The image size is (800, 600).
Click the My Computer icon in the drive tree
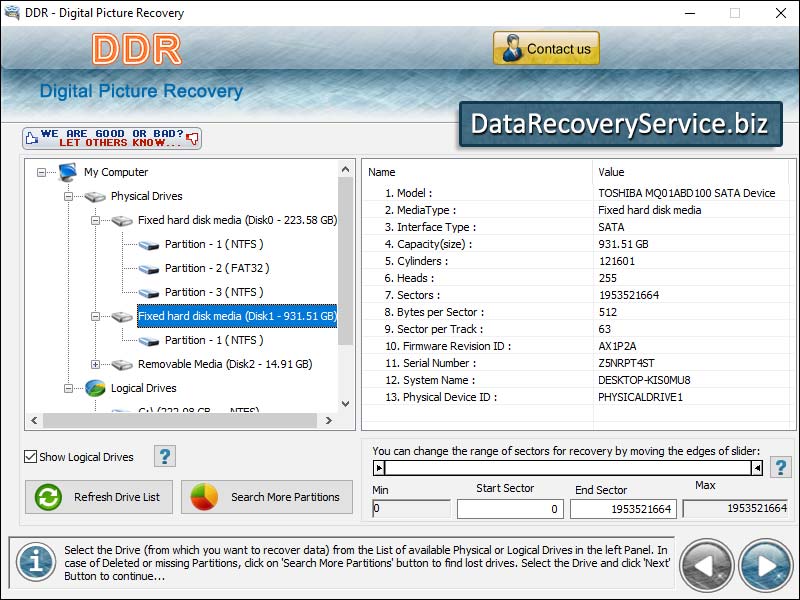coord(66,172)
